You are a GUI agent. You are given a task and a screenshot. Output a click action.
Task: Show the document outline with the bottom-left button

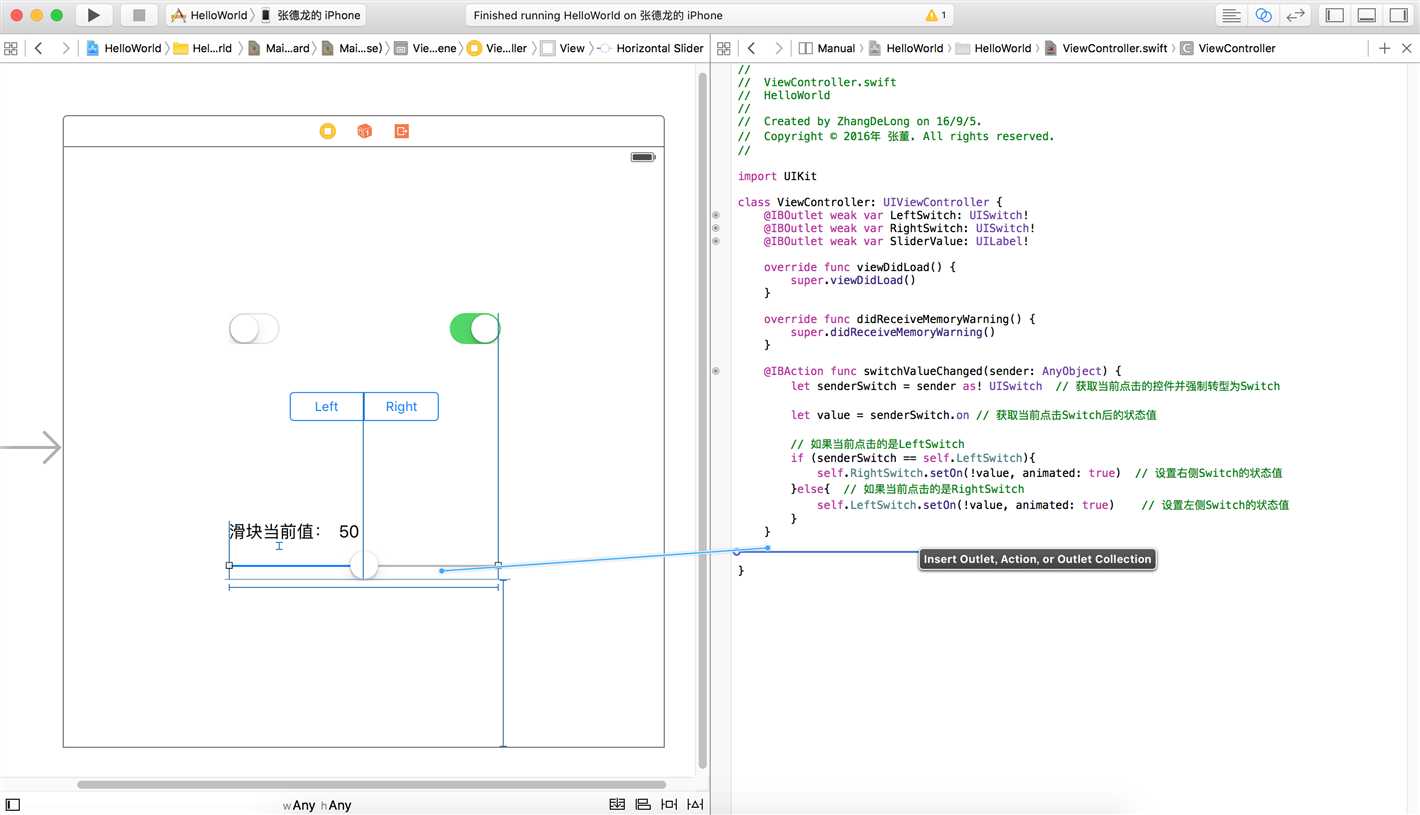[x=13, y=805]
